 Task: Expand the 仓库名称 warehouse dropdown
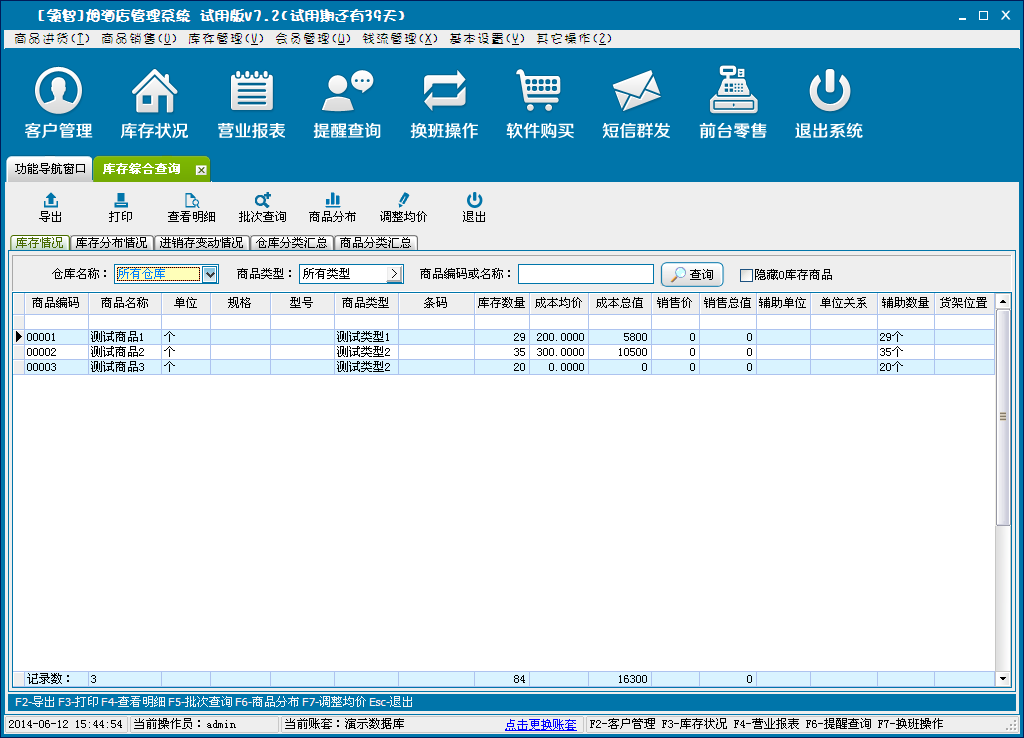coord(210,274)
